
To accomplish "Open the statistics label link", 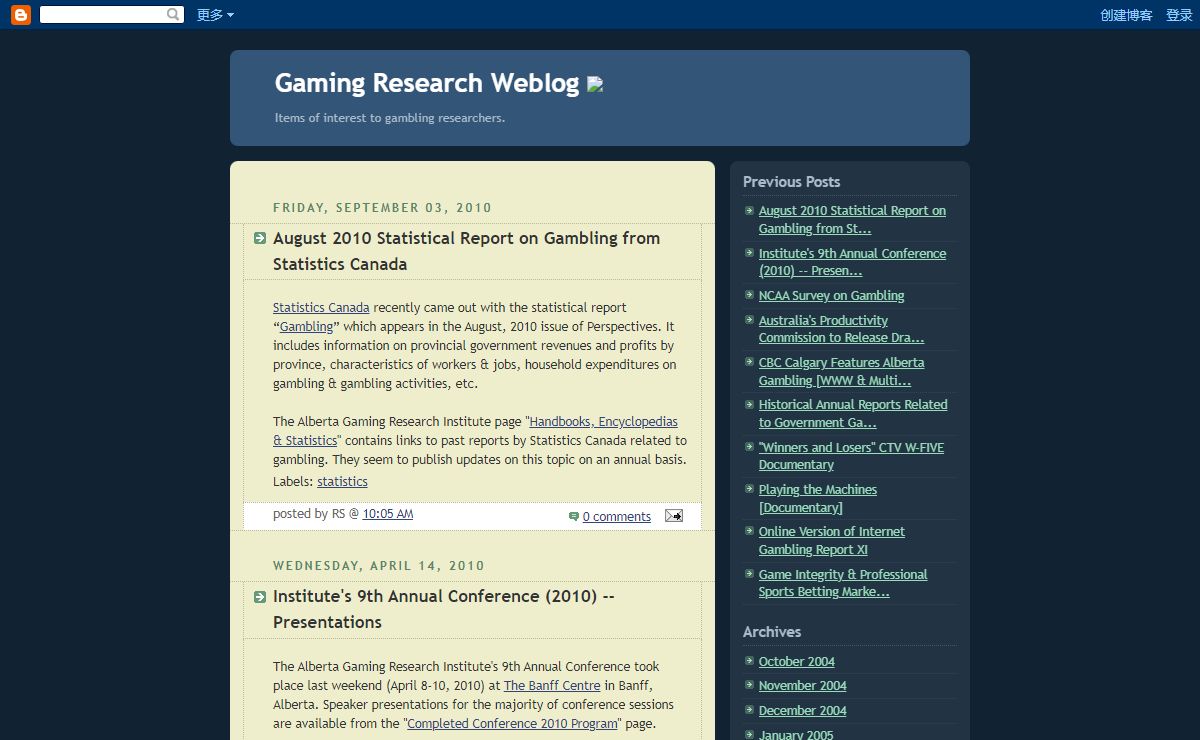I will pos(342,482).
